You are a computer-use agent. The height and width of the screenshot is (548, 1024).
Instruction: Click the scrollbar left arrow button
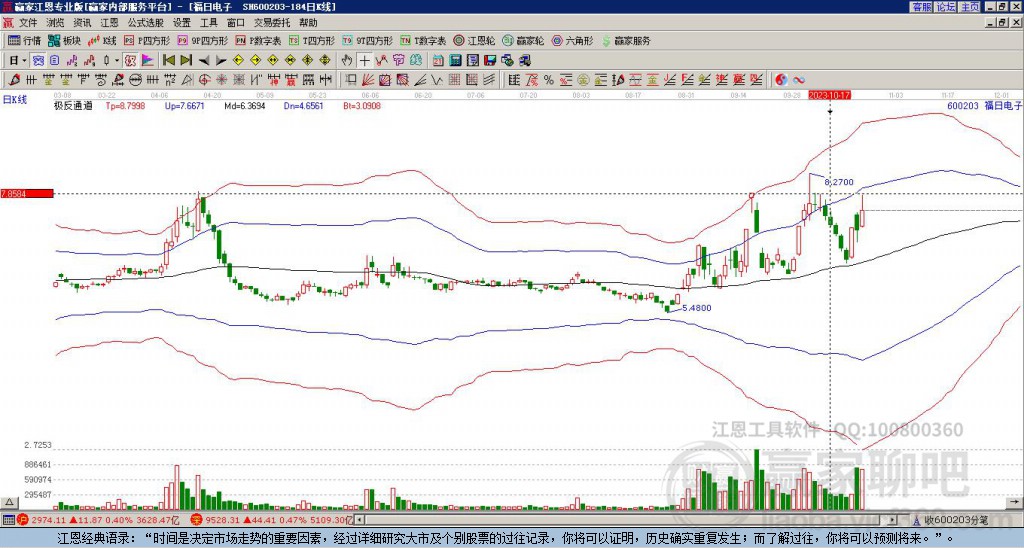[360, 520]
